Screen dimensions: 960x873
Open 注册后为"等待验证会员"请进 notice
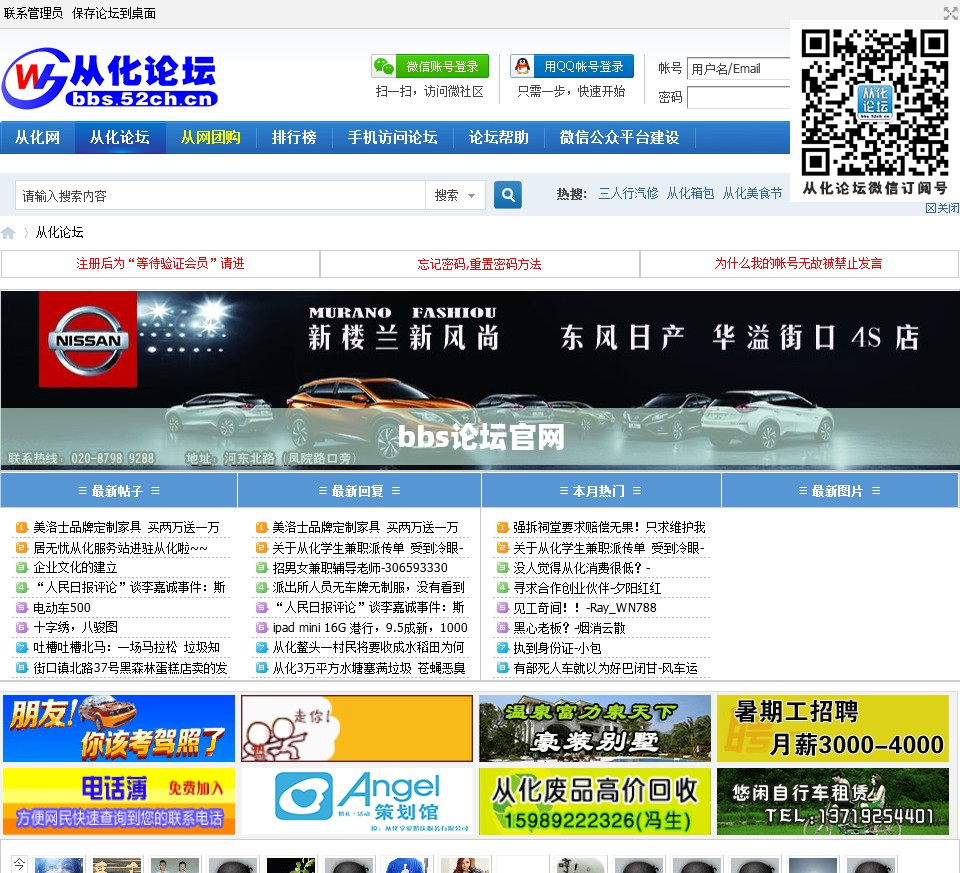(160, 264)
